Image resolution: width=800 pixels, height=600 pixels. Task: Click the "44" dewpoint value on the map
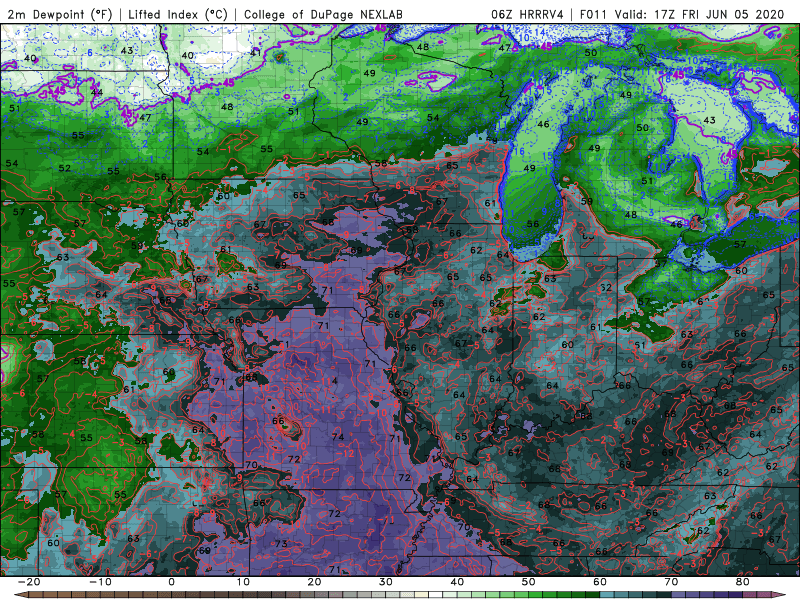97,92
